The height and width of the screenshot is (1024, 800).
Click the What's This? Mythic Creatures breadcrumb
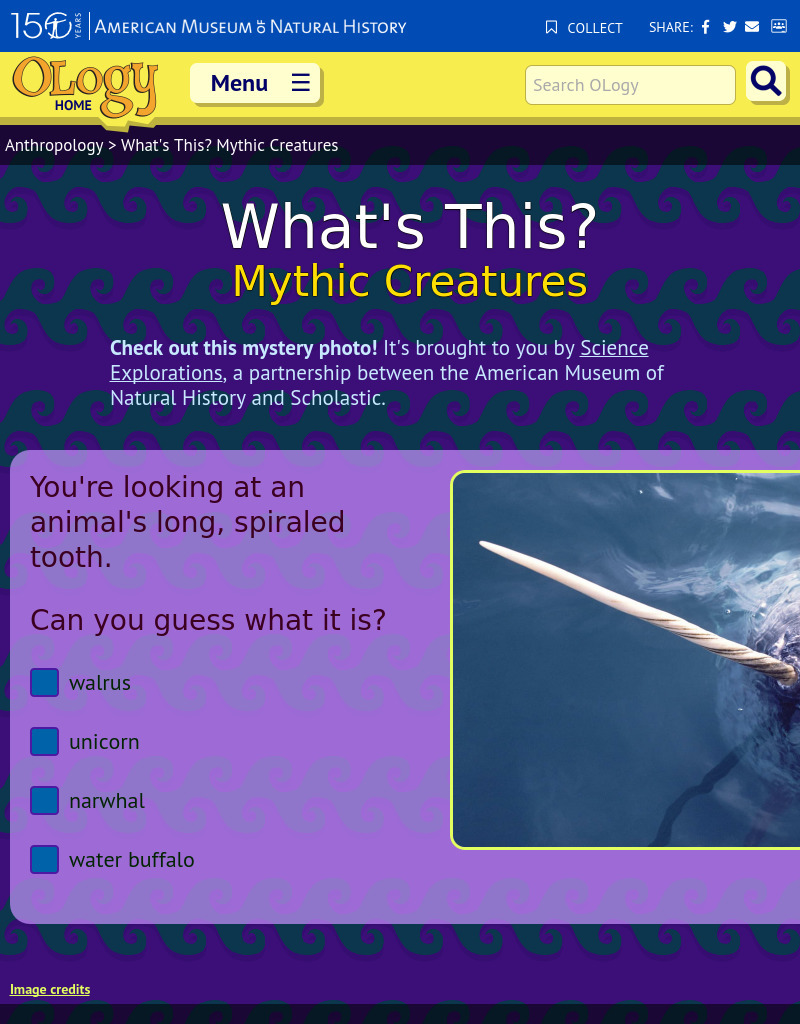229,145
